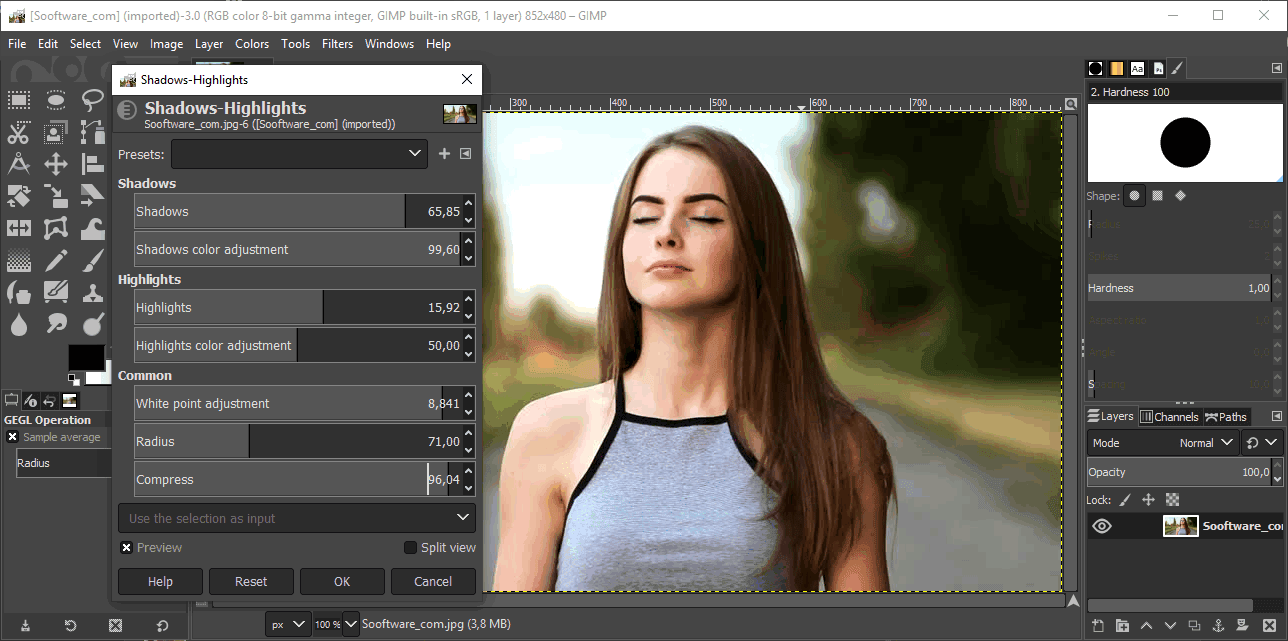The image size is (1288, 641).
Task: Confirm Shadows-Highlights with OK
Action: click(342, 581)
